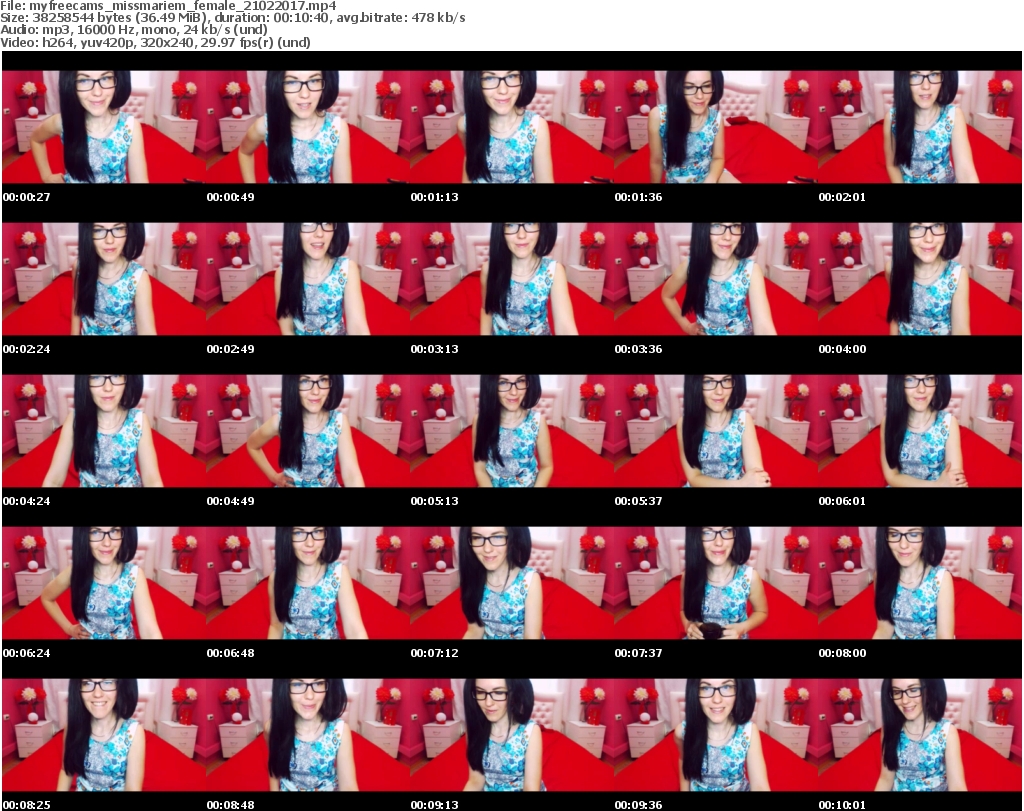Select the thumbnail frame at 00:09:13
The image size is (1024, 811).
512,735
